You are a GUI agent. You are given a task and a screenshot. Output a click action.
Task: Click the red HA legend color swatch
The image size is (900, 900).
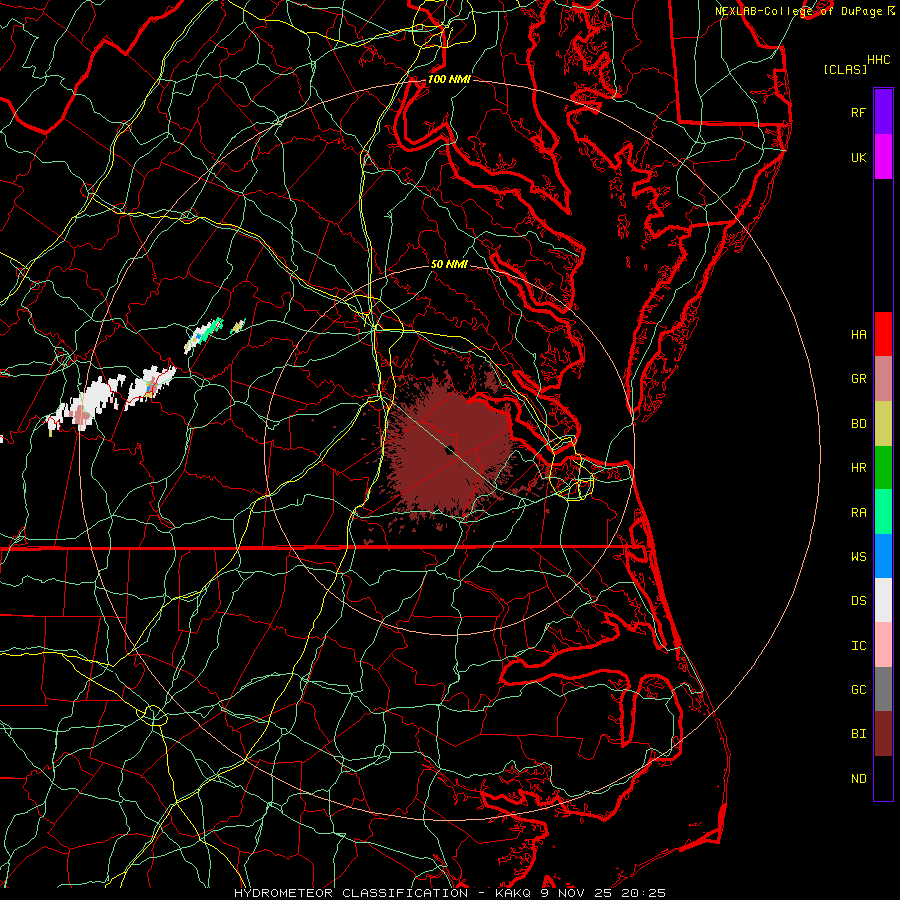click(883, 334)
